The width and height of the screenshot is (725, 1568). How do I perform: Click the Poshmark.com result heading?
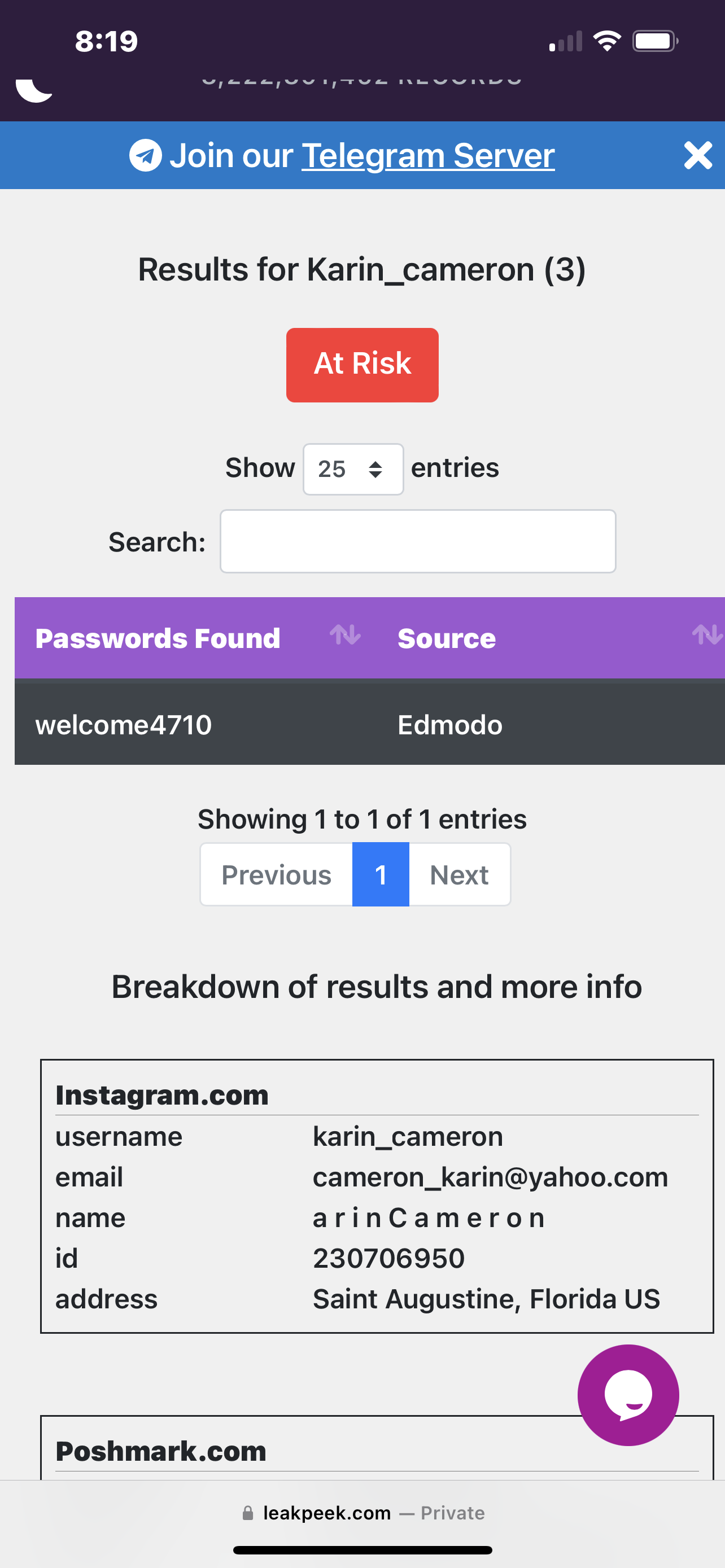click(x=161, y=1451)
